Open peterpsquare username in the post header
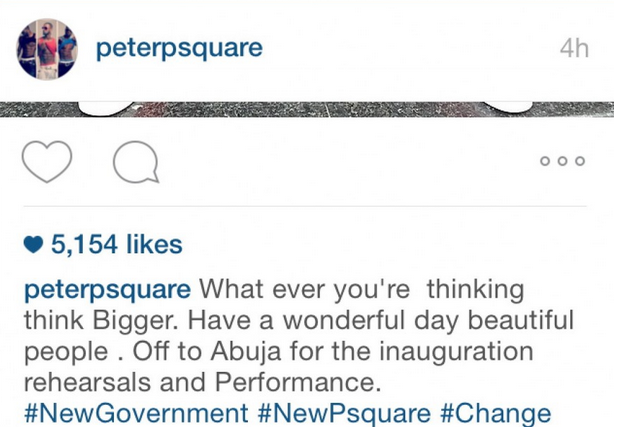Viewport: 623px width, 427px height. (179, 48)
